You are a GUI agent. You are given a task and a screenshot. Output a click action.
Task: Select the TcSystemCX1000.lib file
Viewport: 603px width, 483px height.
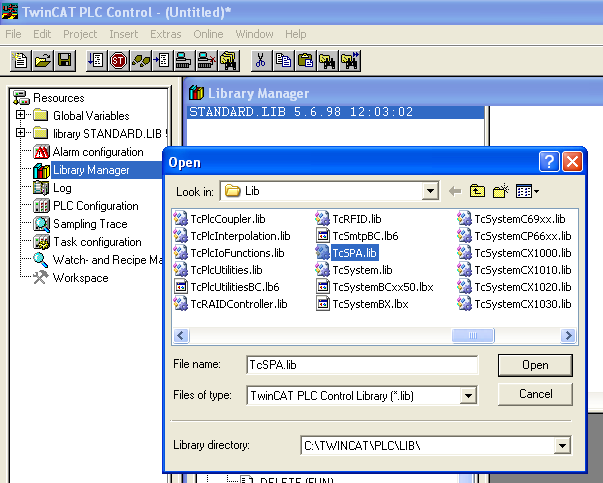pos(523,253)
